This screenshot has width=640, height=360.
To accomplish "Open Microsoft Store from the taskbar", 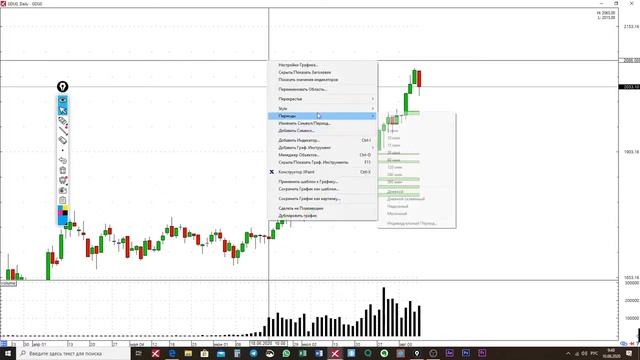I will (x=204, y=353).
